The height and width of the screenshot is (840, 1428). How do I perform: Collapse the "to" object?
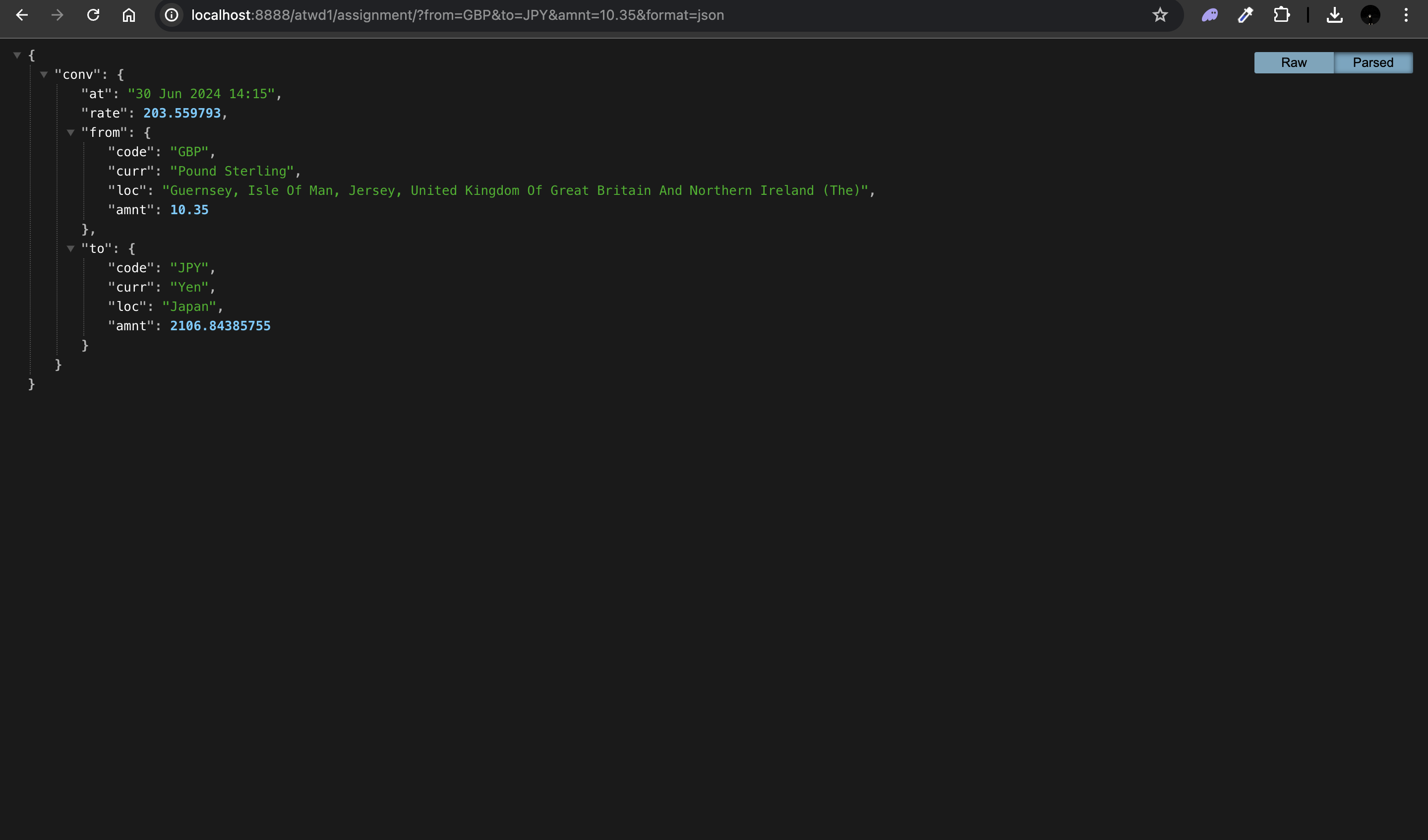[x=71, y=249]
